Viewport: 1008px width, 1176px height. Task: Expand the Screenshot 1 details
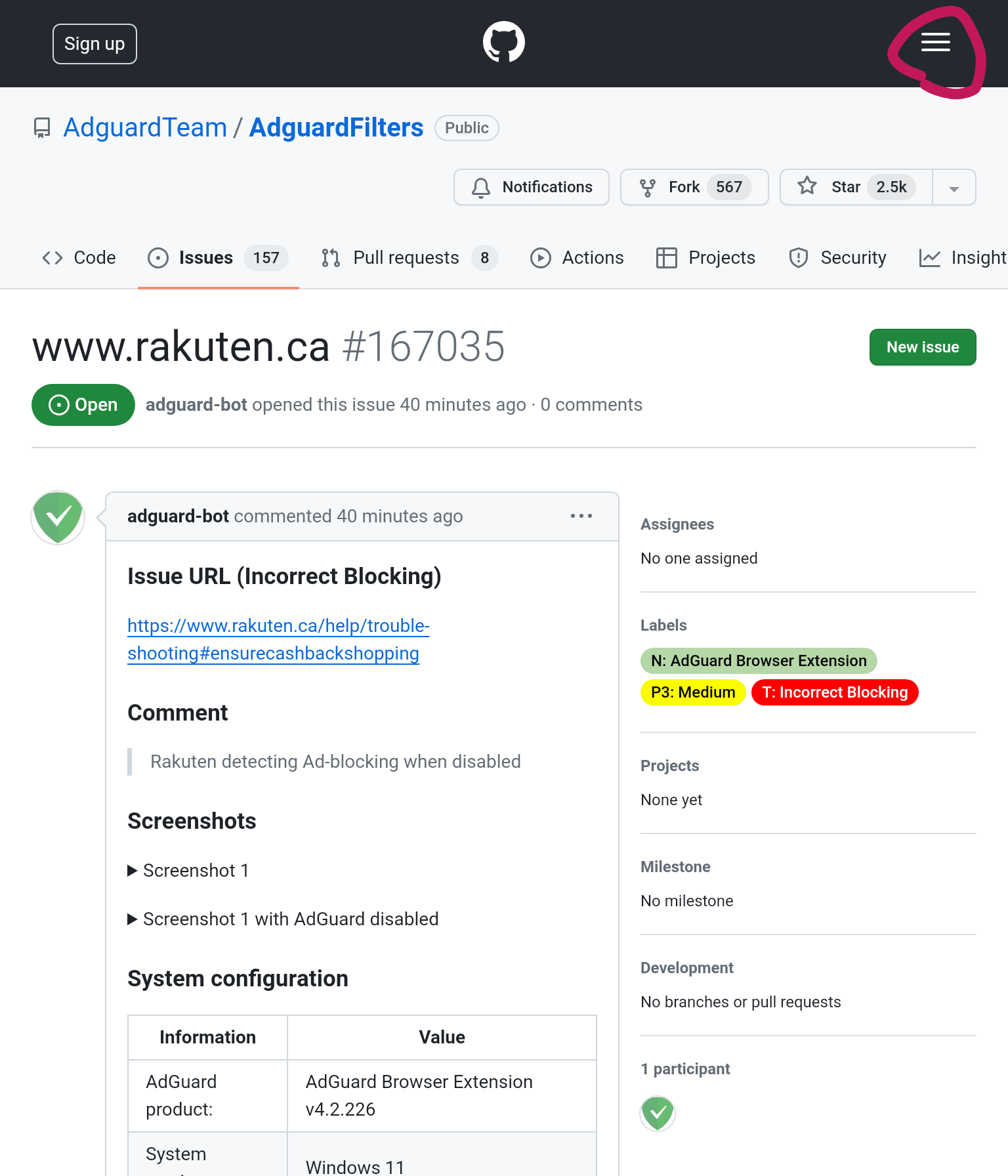(x=189, y=870)
